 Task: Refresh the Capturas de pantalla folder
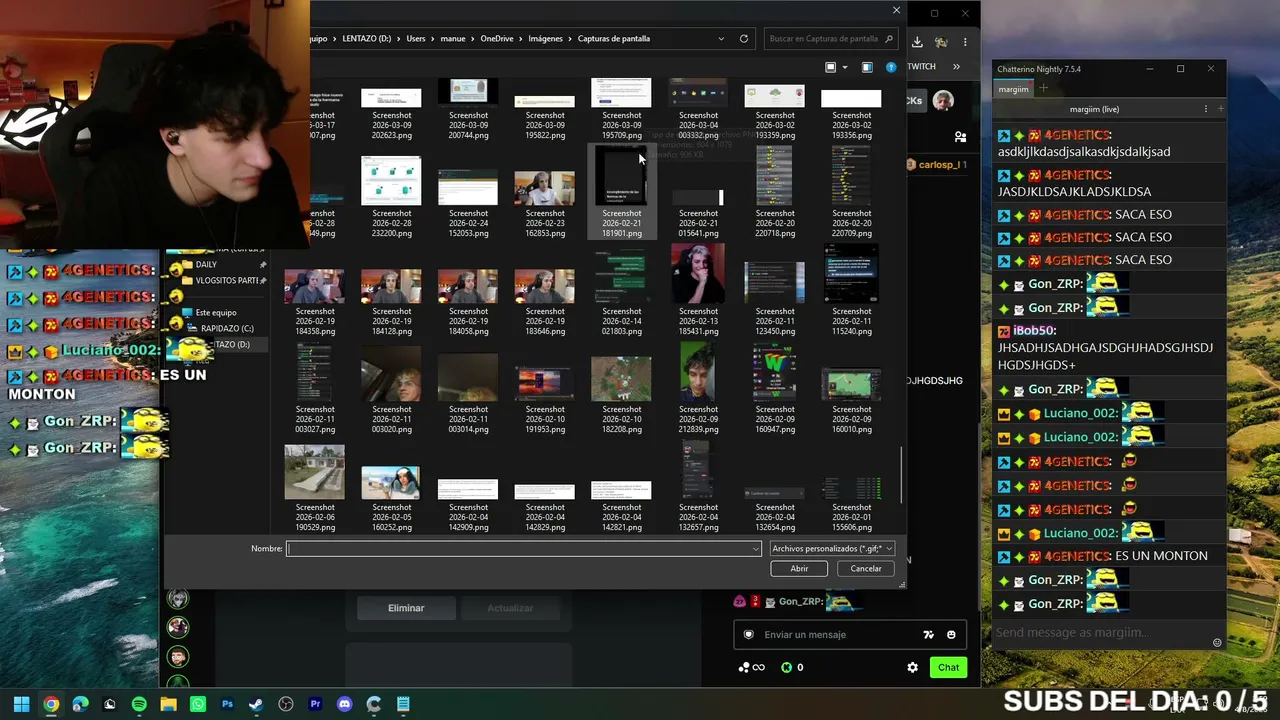pos(744,39)
